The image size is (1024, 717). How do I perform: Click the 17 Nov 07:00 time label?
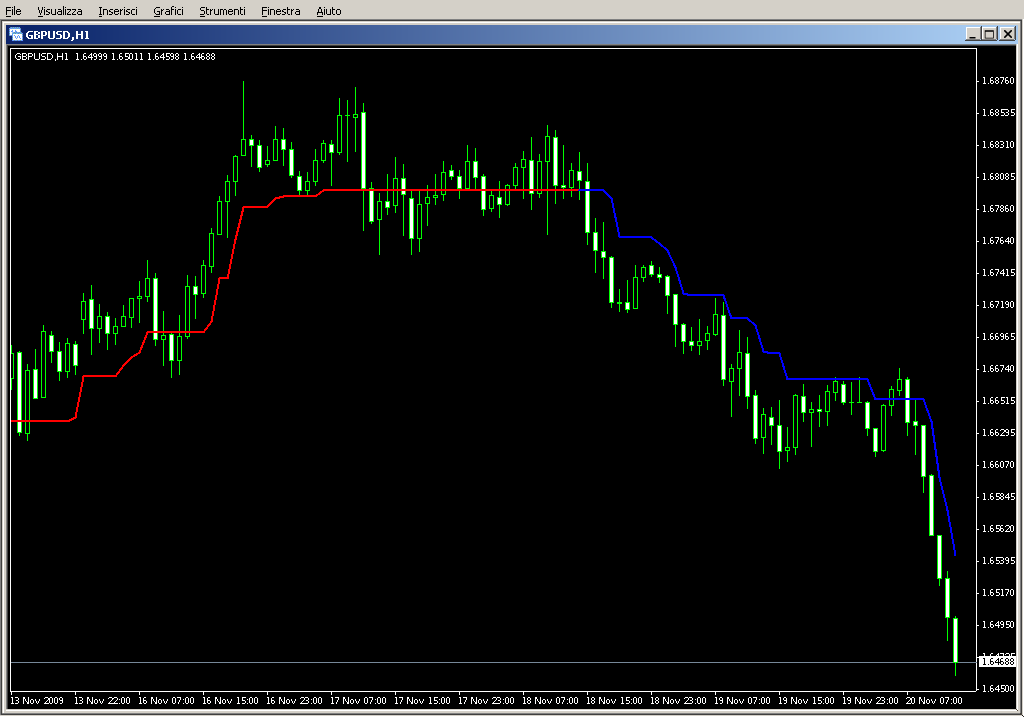point(358,701)
